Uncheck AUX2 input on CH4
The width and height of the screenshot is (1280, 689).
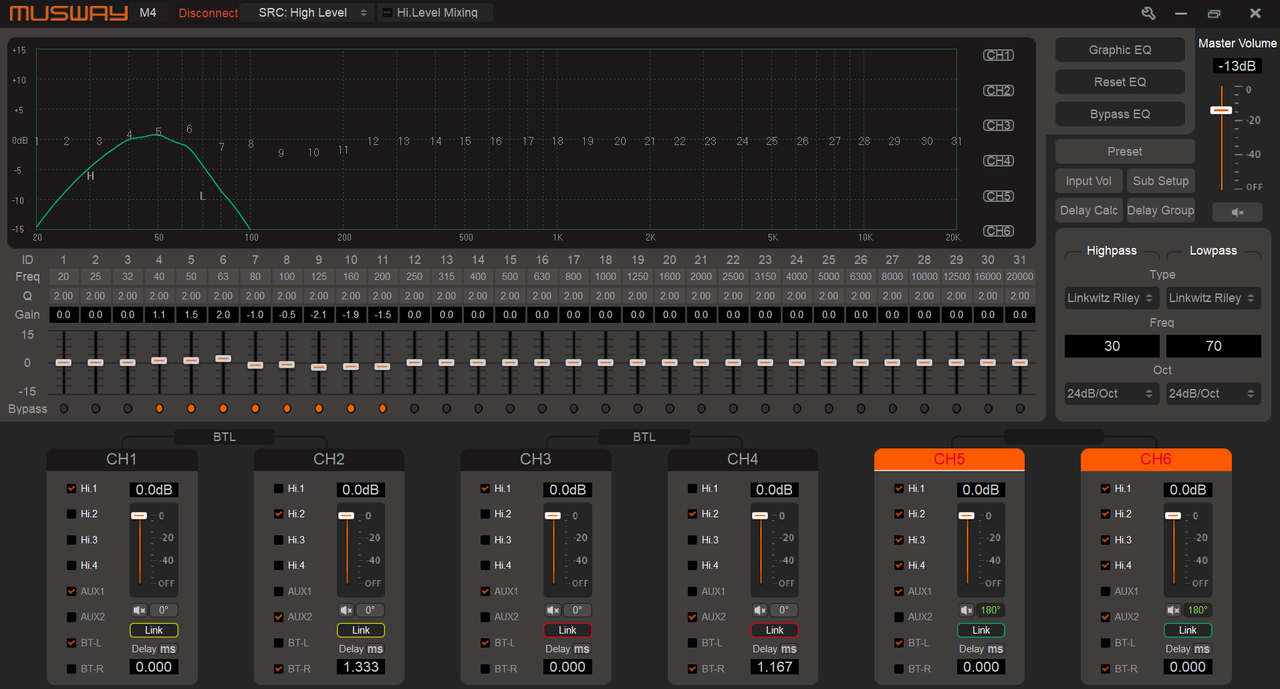pos(692,617)
